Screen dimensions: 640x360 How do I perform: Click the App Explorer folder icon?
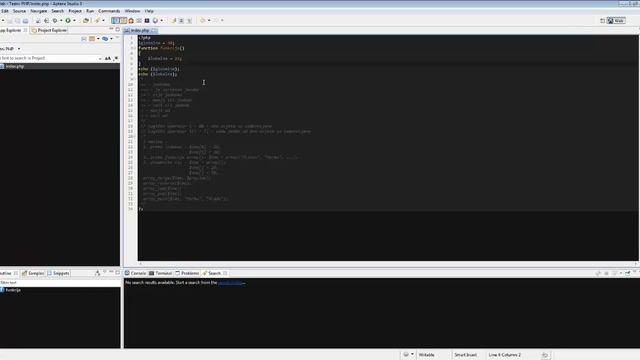click(92, 39)
